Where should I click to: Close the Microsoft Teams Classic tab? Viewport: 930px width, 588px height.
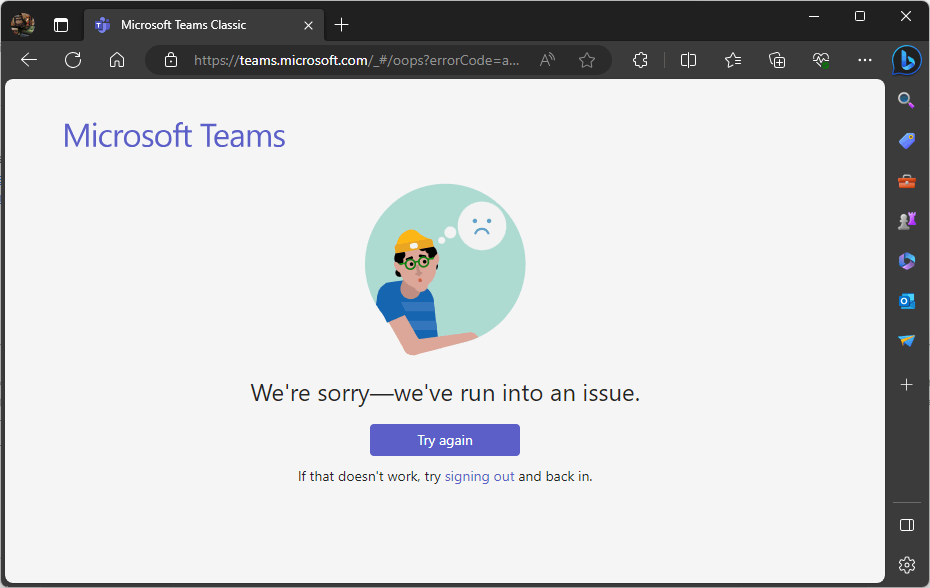pyautogui.click(x=308, y=25)
